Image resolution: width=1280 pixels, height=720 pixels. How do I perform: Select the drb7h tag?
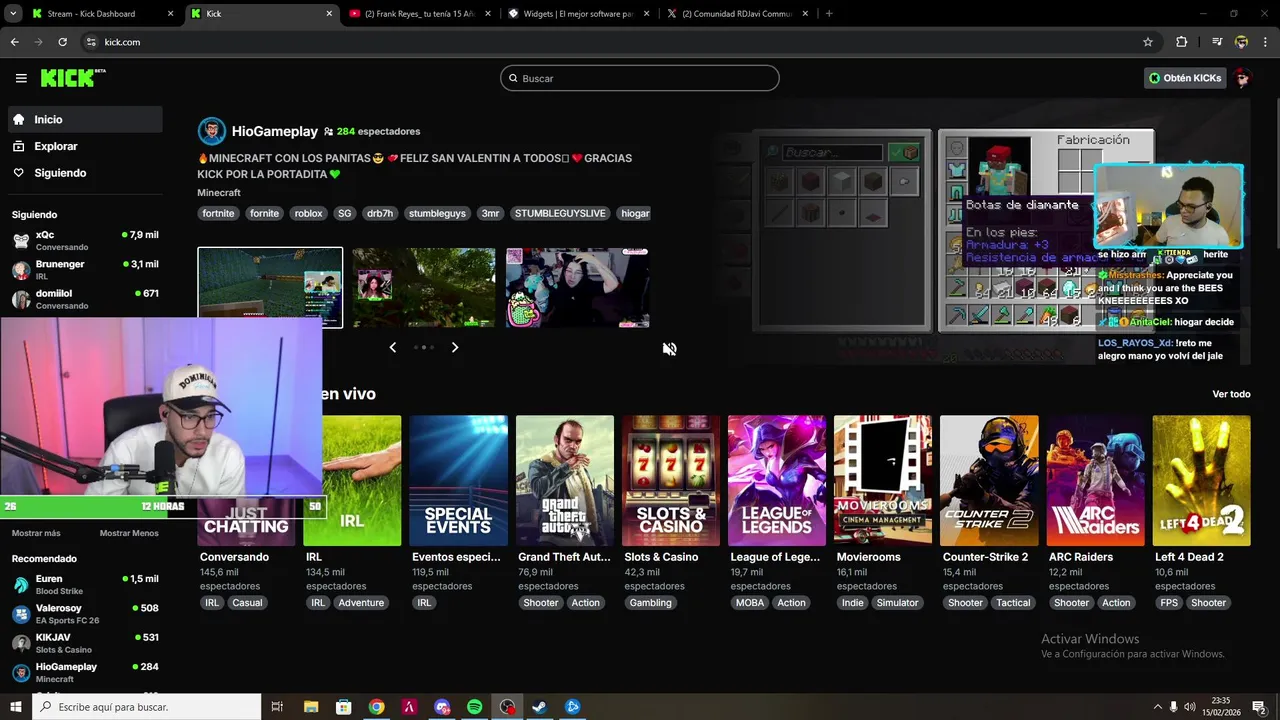coord(380,213)
